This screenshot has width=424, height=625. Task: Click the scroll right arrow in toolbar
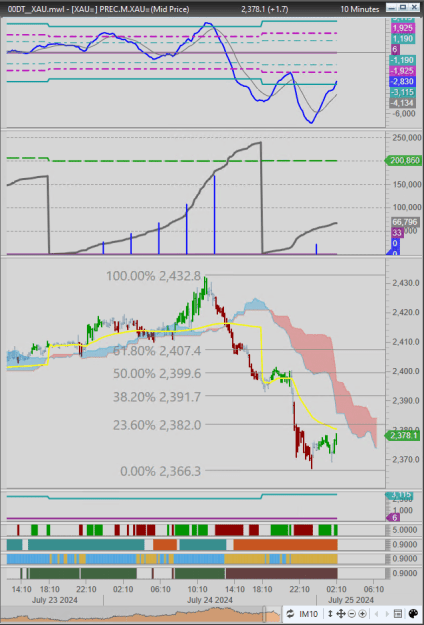[x=387, y=613]
